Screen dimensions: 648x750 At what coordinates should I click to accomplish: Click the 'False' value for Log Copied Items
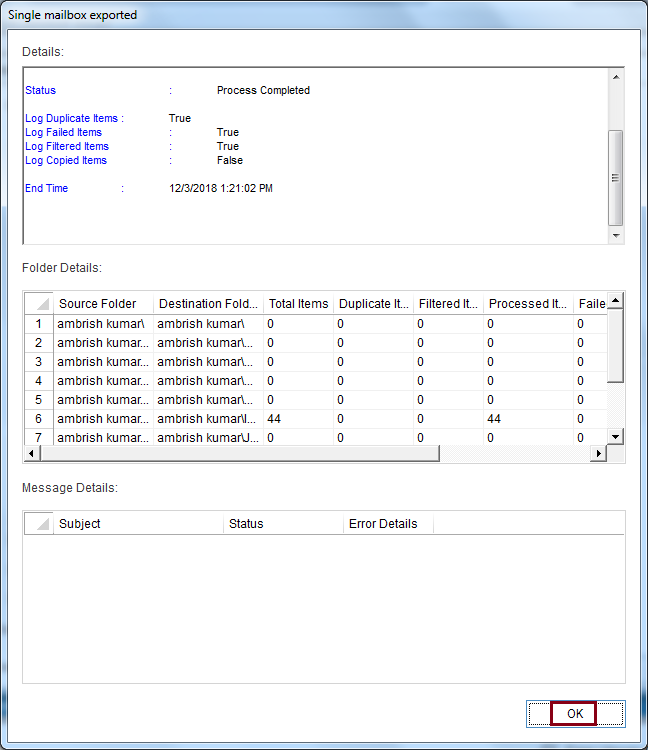coord(230,160)
